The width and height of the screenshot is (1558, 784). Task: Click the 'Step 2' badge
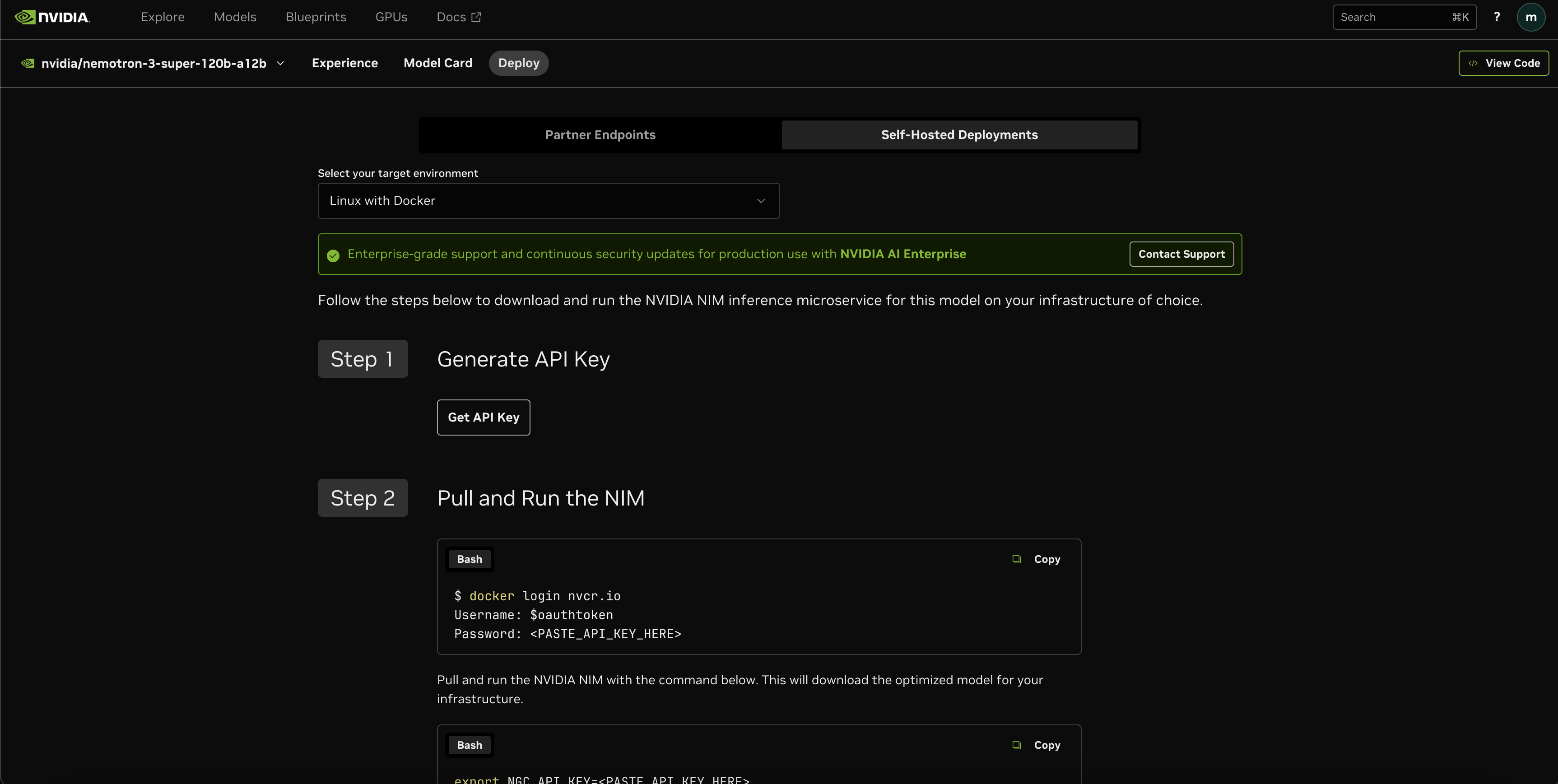pyautogui.click(x=363, y=498)
